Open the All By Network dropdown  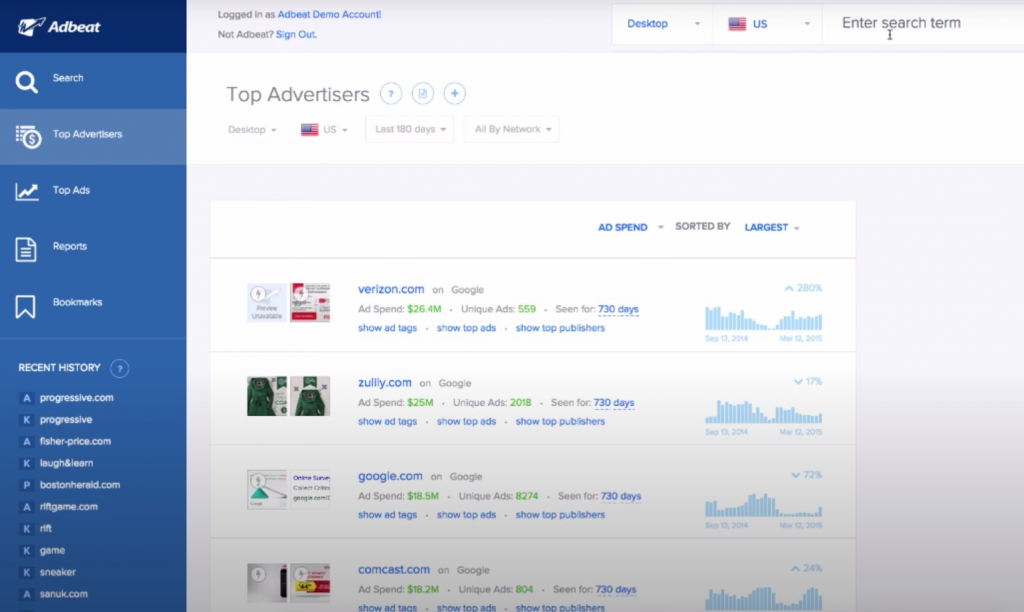pyautogui.click(x=512, y=129)
